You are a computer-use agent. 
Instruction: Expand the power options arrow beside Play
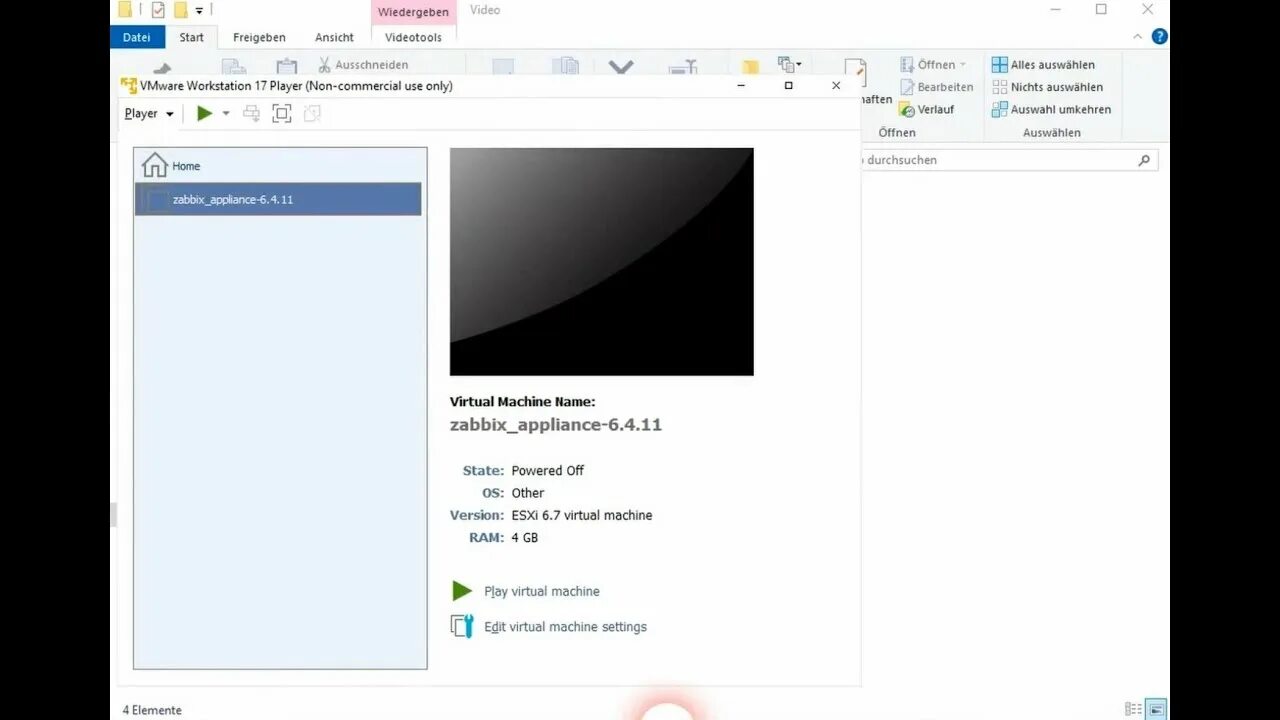(x=225, y=114)
